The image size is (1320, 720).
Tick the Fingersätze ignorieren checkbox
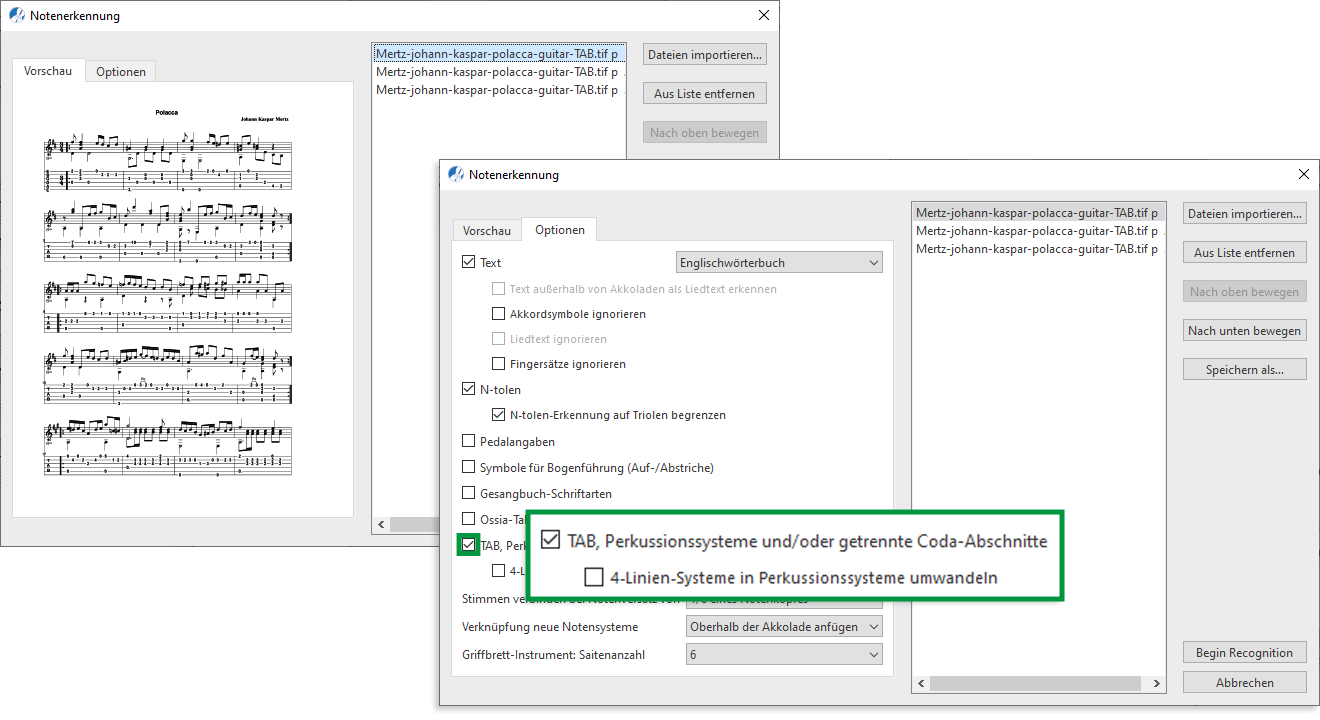coord(499,364)
